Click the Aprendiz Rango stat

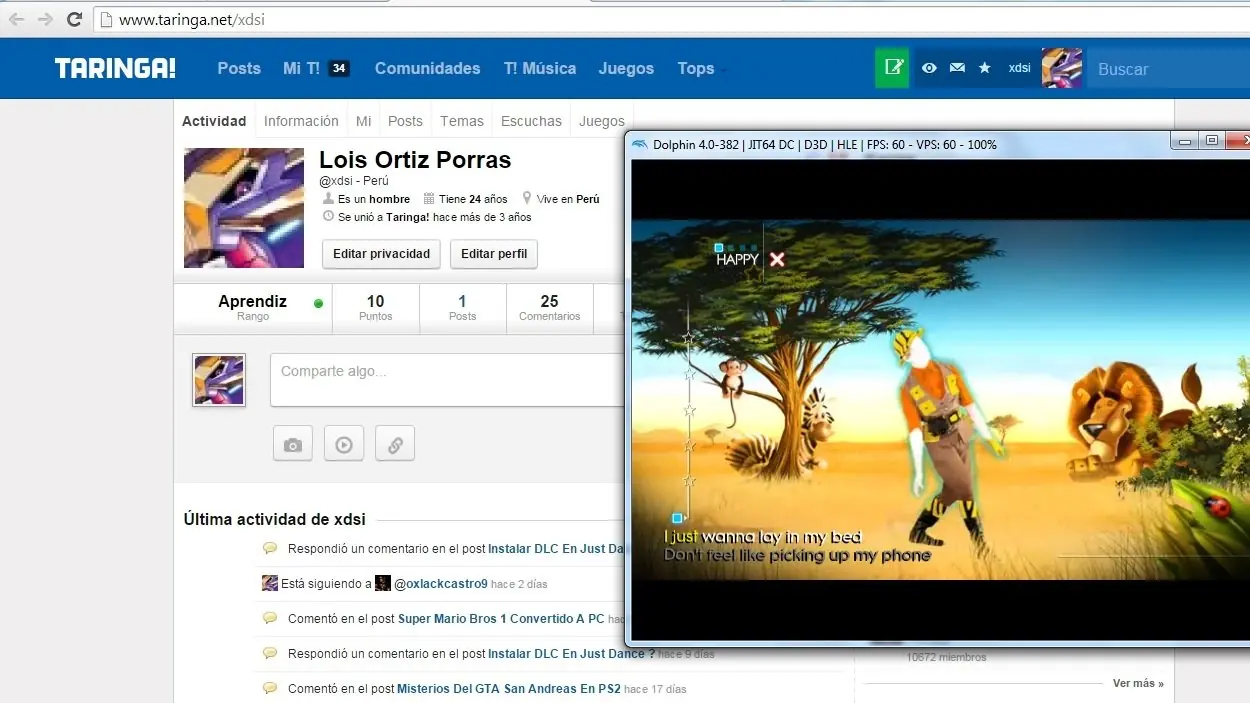point(252,307)
